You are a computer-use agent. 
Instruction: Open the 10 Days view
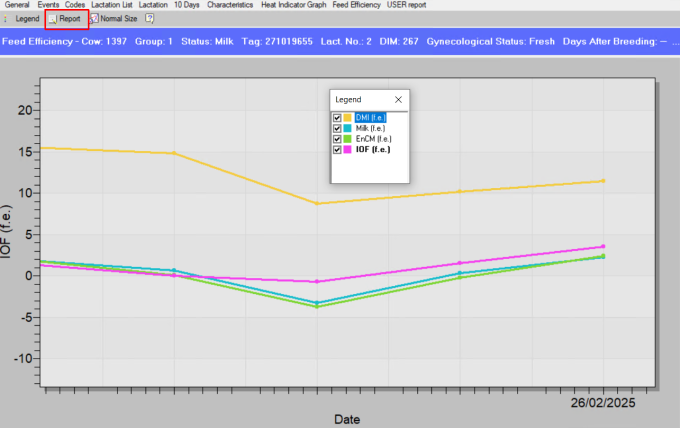[x=186, y=5]
